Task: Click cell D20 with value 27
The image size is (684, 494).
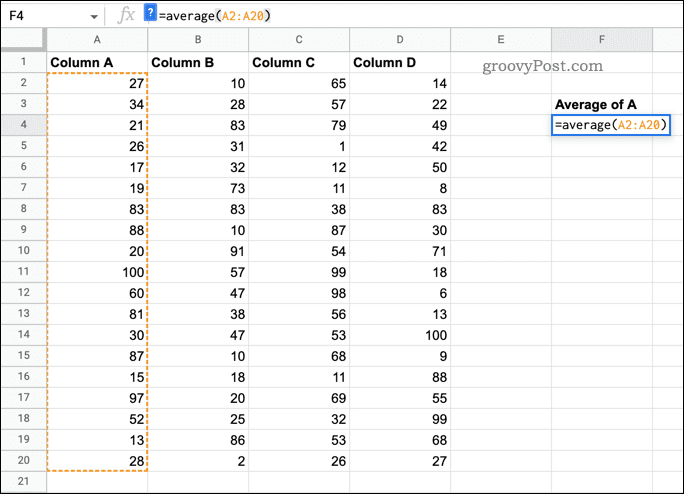Action: click(400, 461)
